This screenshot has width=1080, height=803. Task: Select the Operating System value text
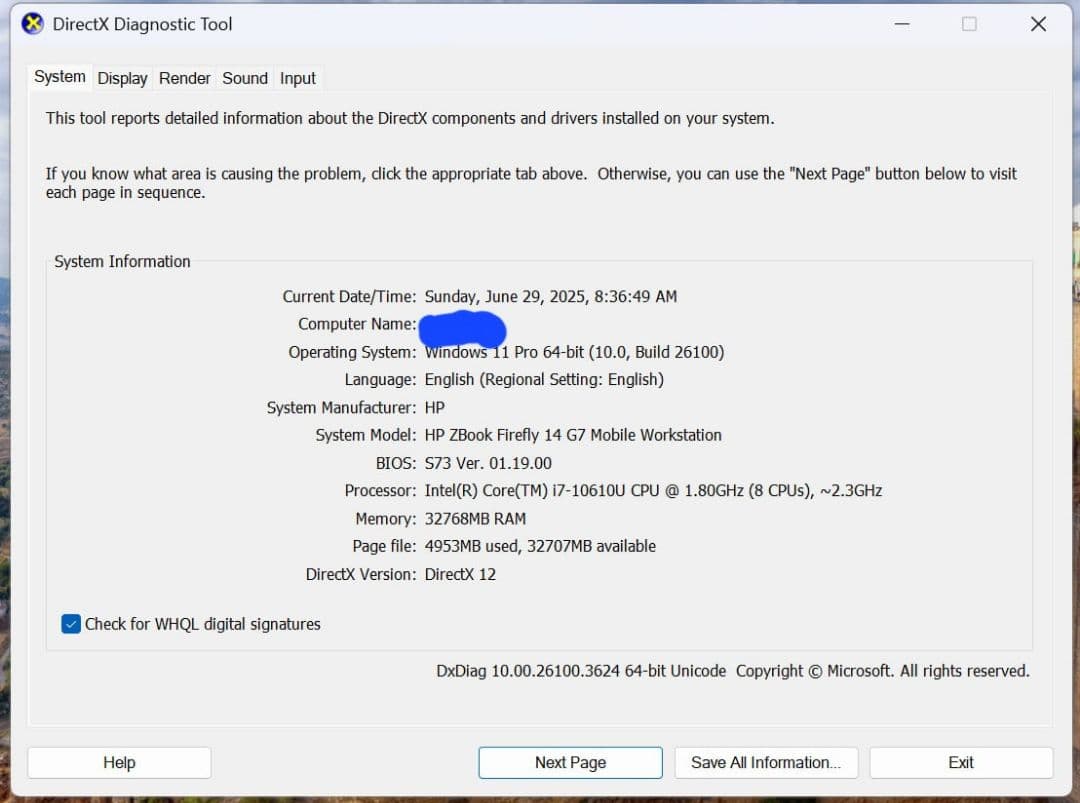574,351
